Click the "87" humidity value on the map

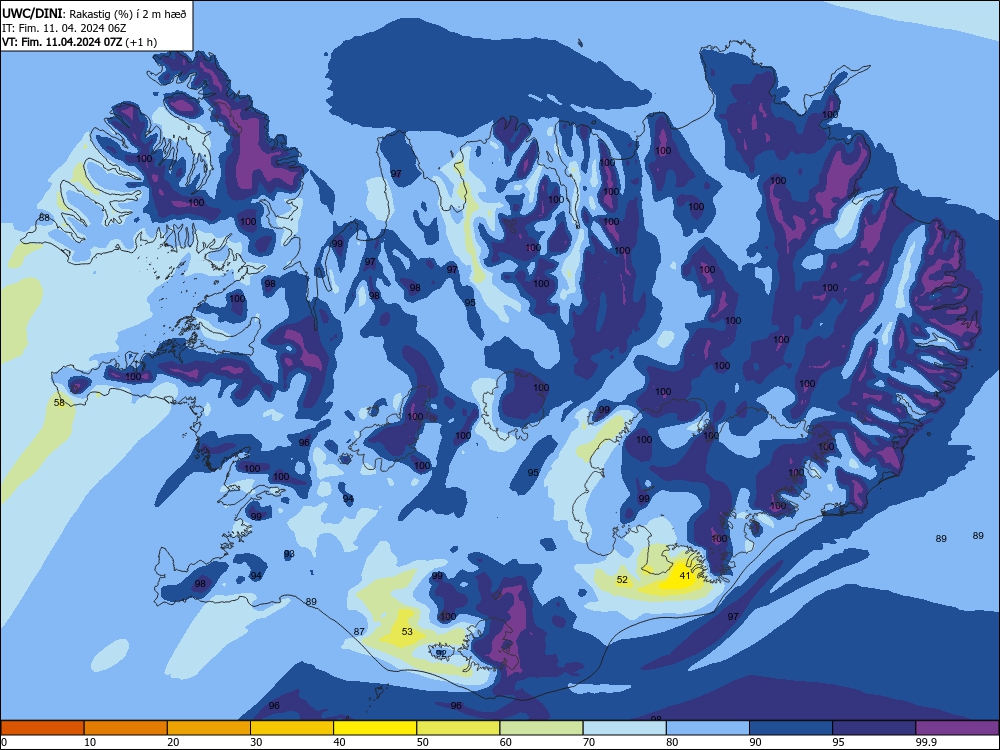tap(359, 631)
